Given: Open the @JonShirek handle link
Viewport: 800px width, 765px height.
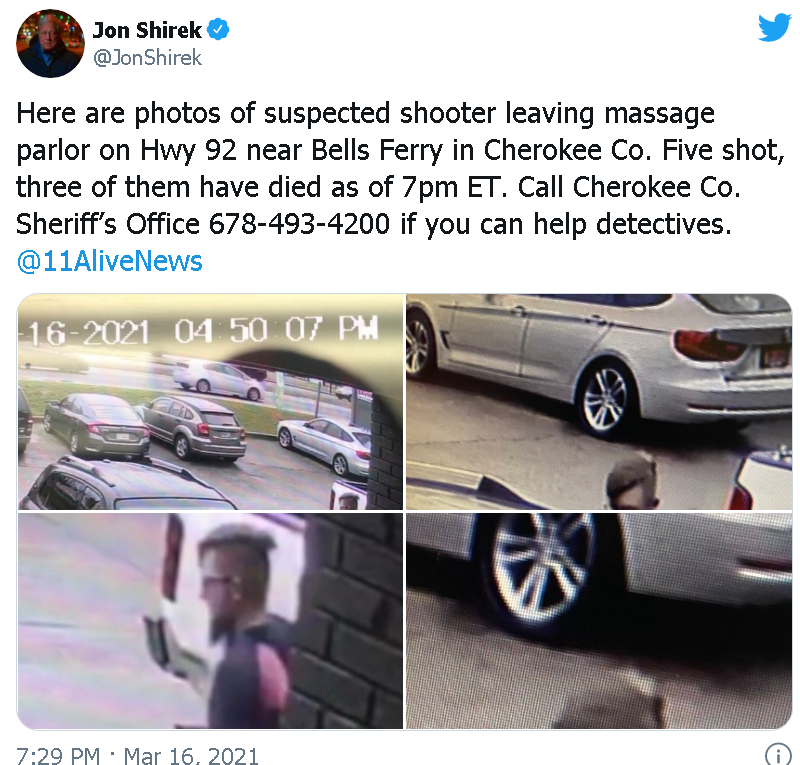Looking at the screenshot, I should point(147,58).
